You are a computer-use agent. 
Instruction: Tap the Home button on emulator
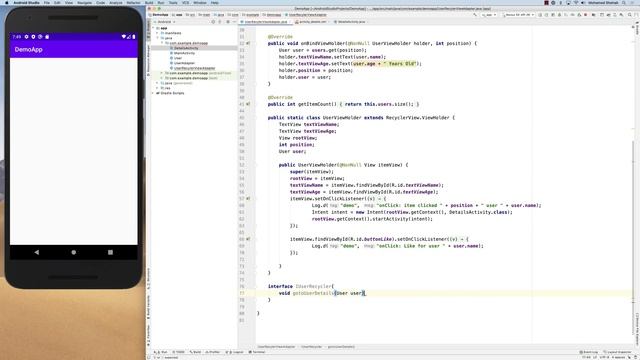point(73,252)
